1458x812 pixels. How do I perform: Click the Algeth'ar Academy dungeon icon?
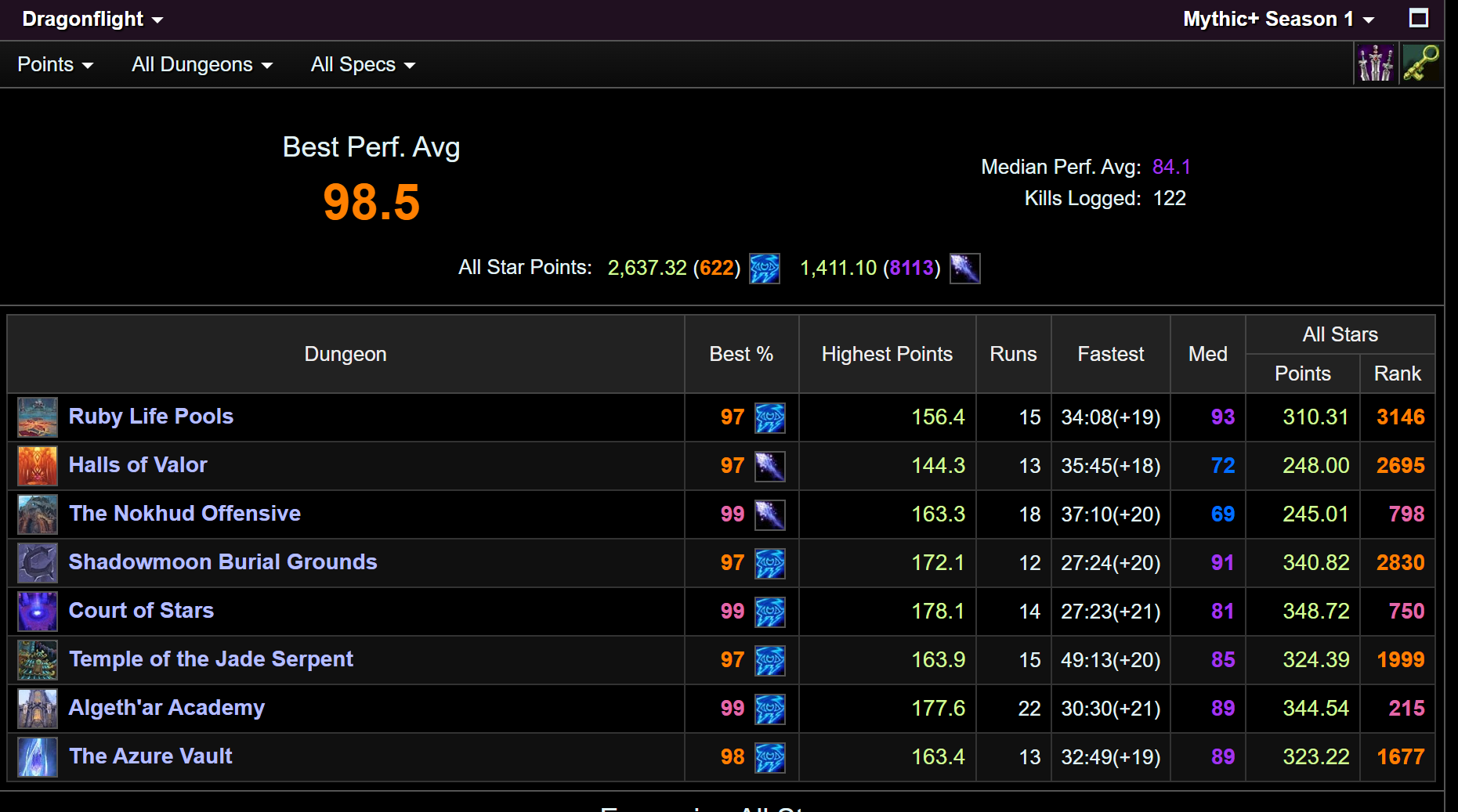click(x=37, y=709)
